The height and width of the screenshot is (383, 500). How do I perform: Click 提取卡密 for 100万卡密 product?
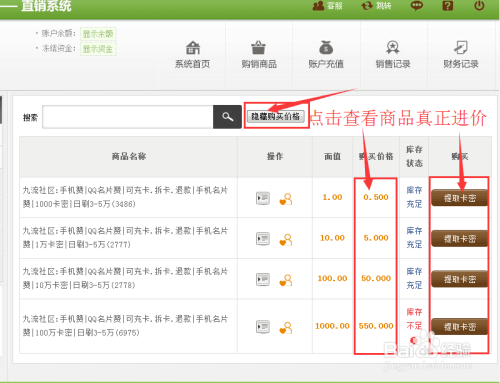click(459, 327)
